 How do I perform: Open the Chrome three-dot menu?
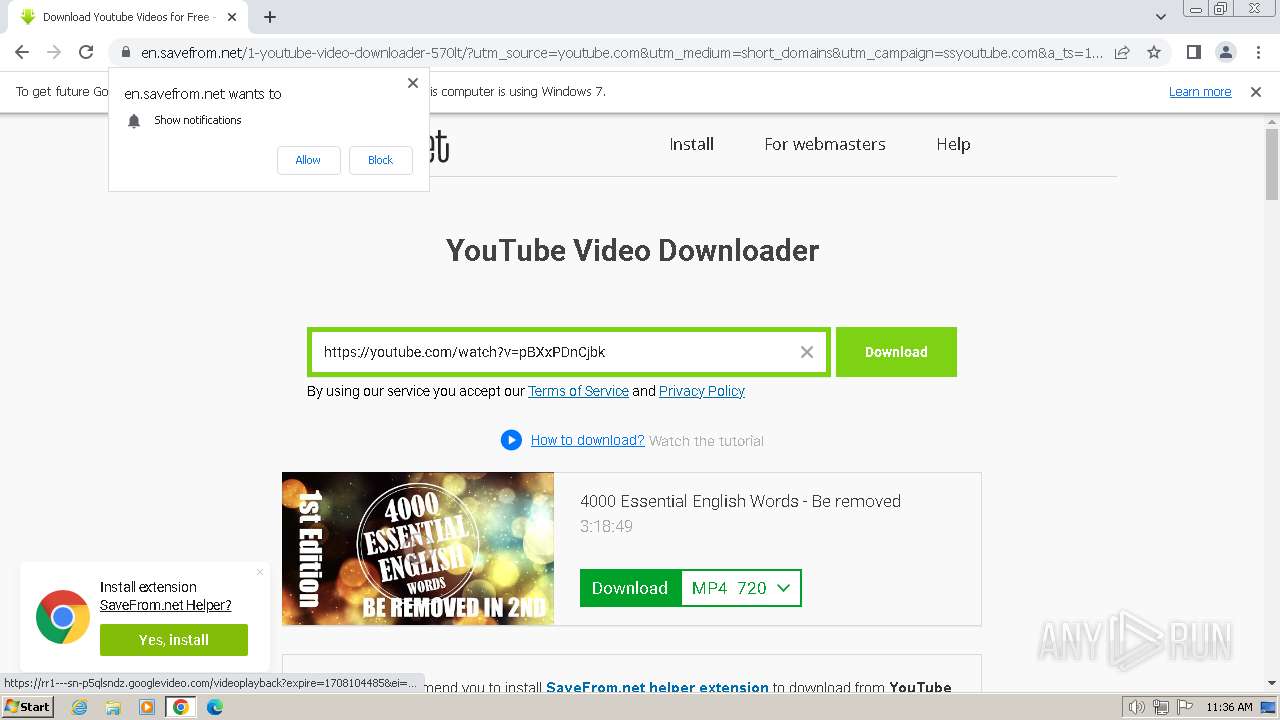[1258, 52]
